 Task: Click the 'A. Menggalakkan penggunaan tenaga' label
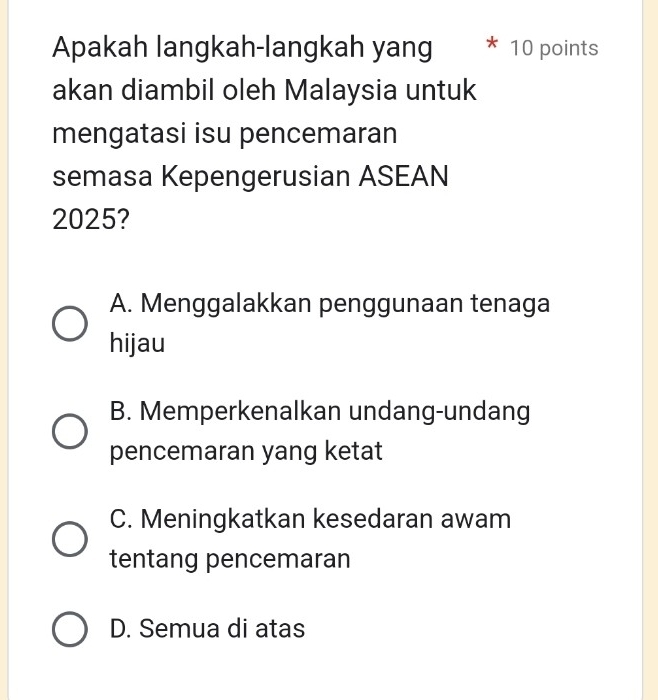[330, 303]
